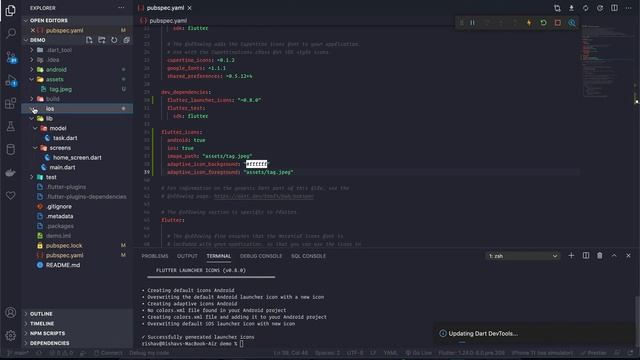Split the terminal pane icon

pos(586,256)
